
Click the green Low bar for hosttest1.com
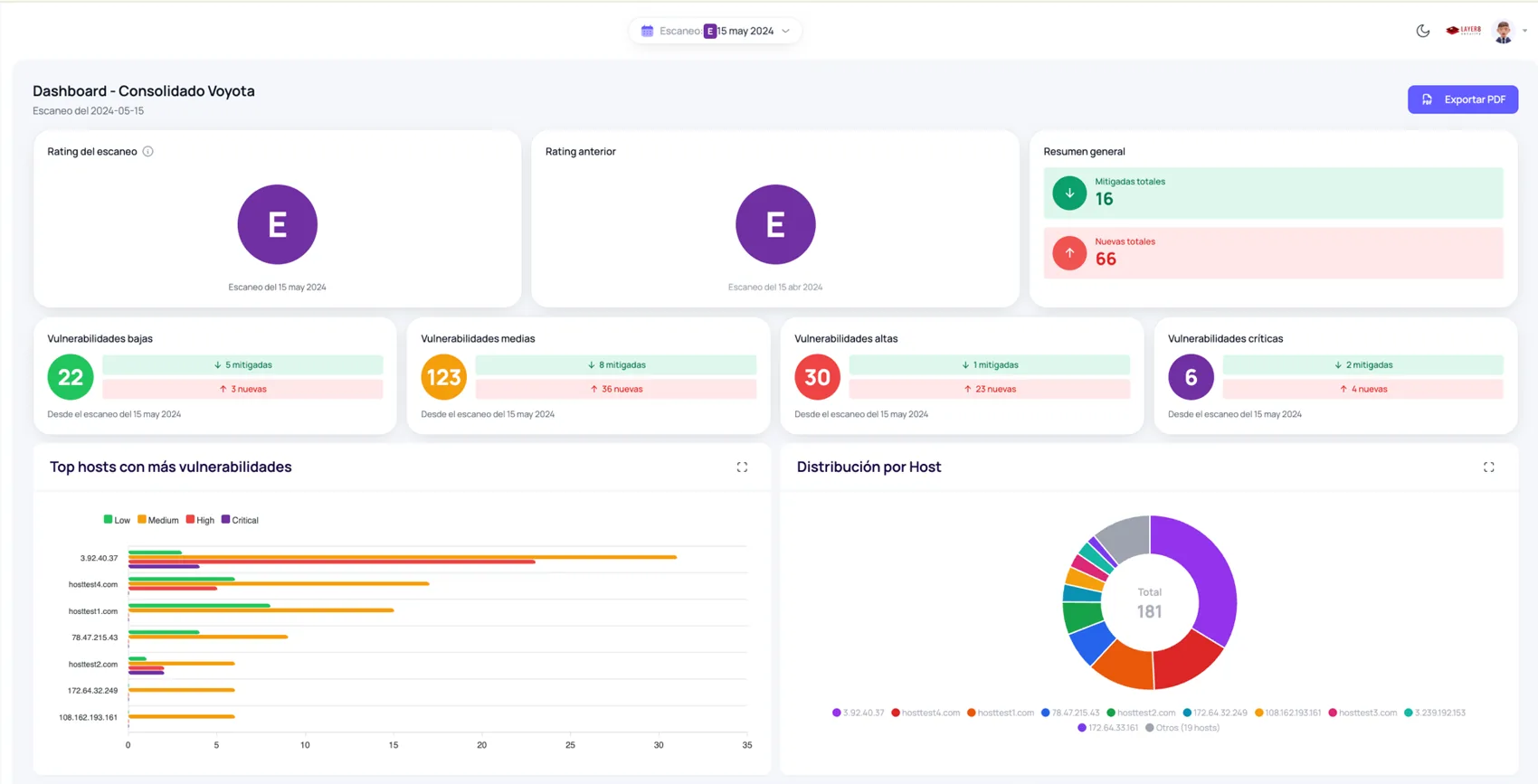(199, 605)
